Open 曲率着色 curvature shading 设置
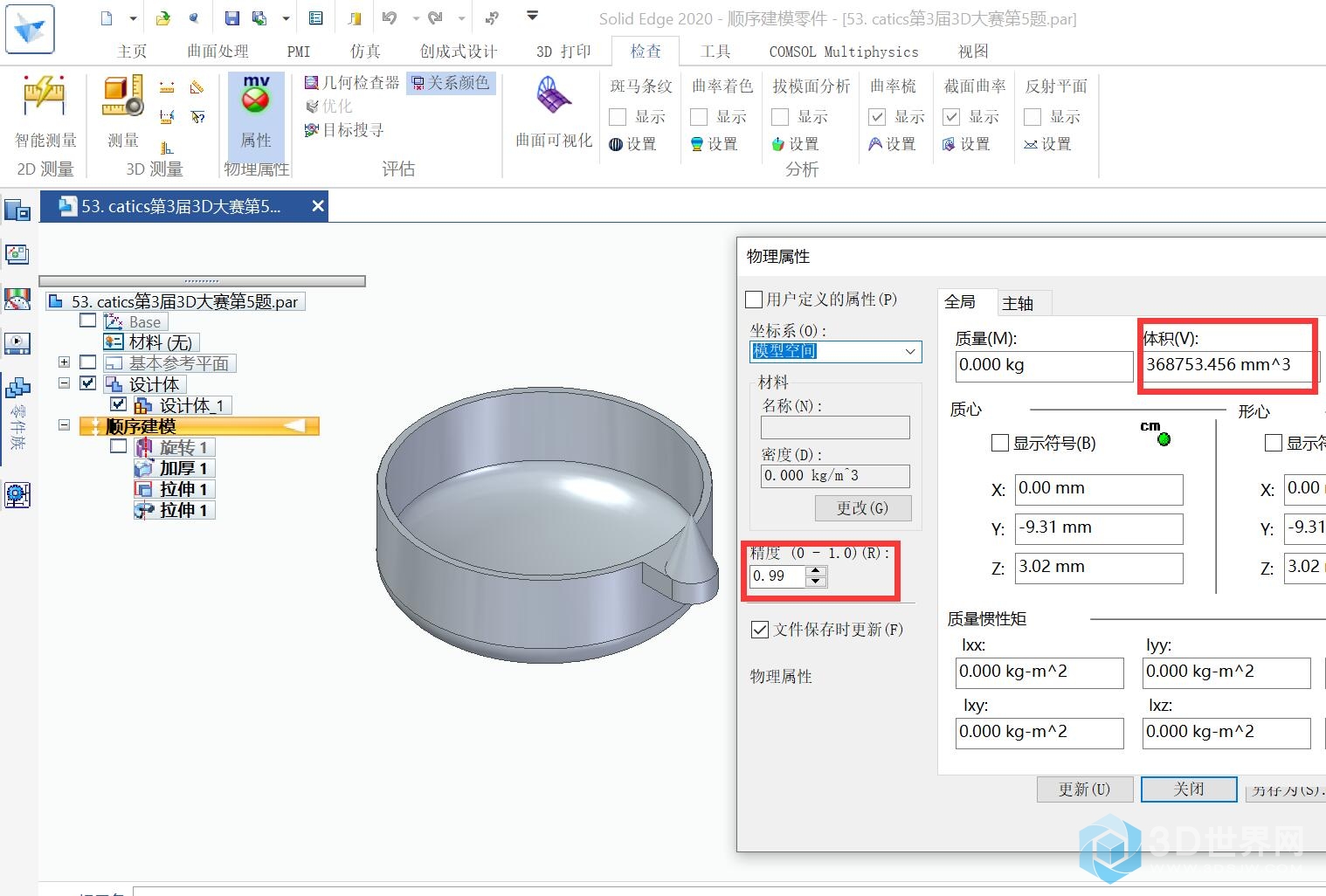The width and height of the screenshot is (1326, 896). click(714, 144)
